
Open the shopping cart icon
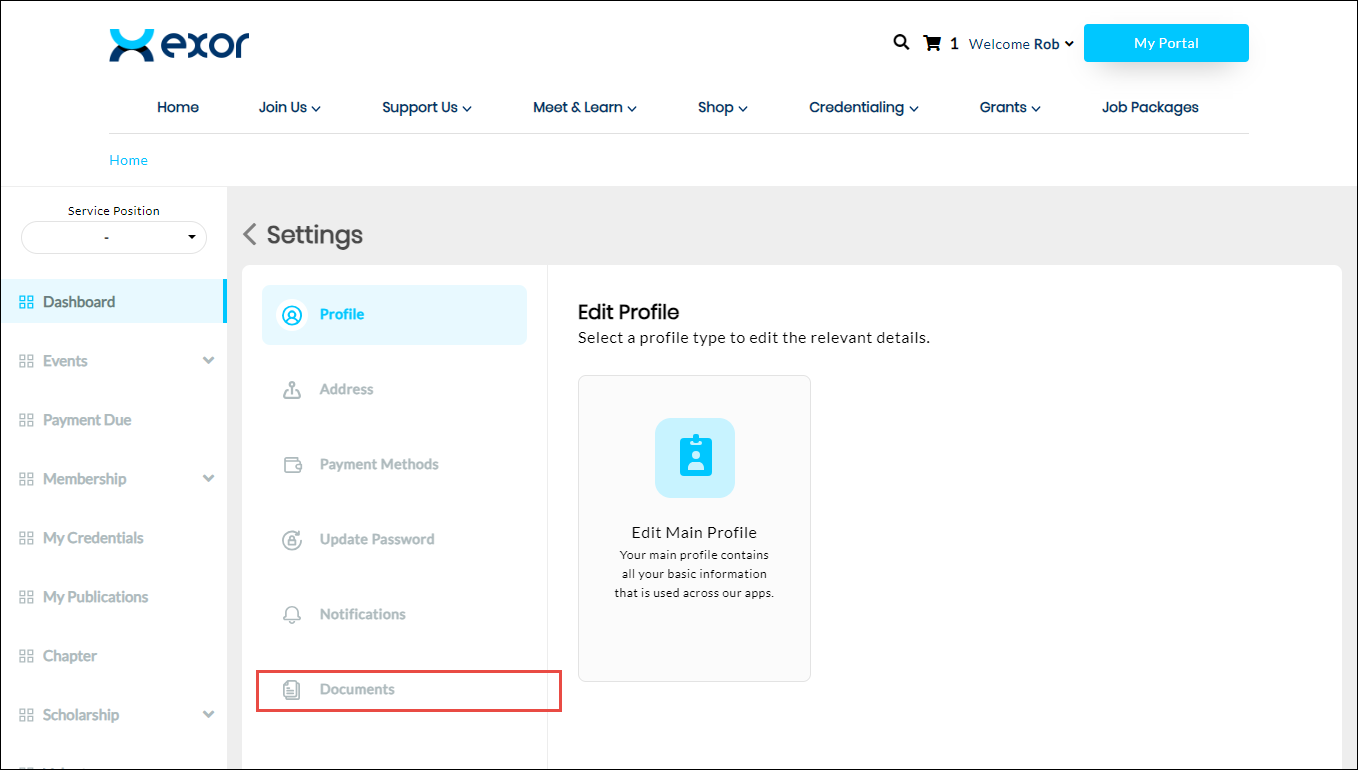click(932, 43)
